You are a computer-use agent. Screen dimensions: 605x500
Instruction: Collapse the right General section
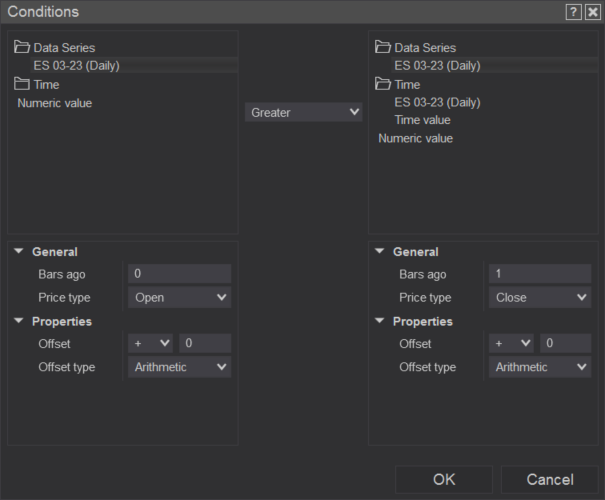coord(380,251)
